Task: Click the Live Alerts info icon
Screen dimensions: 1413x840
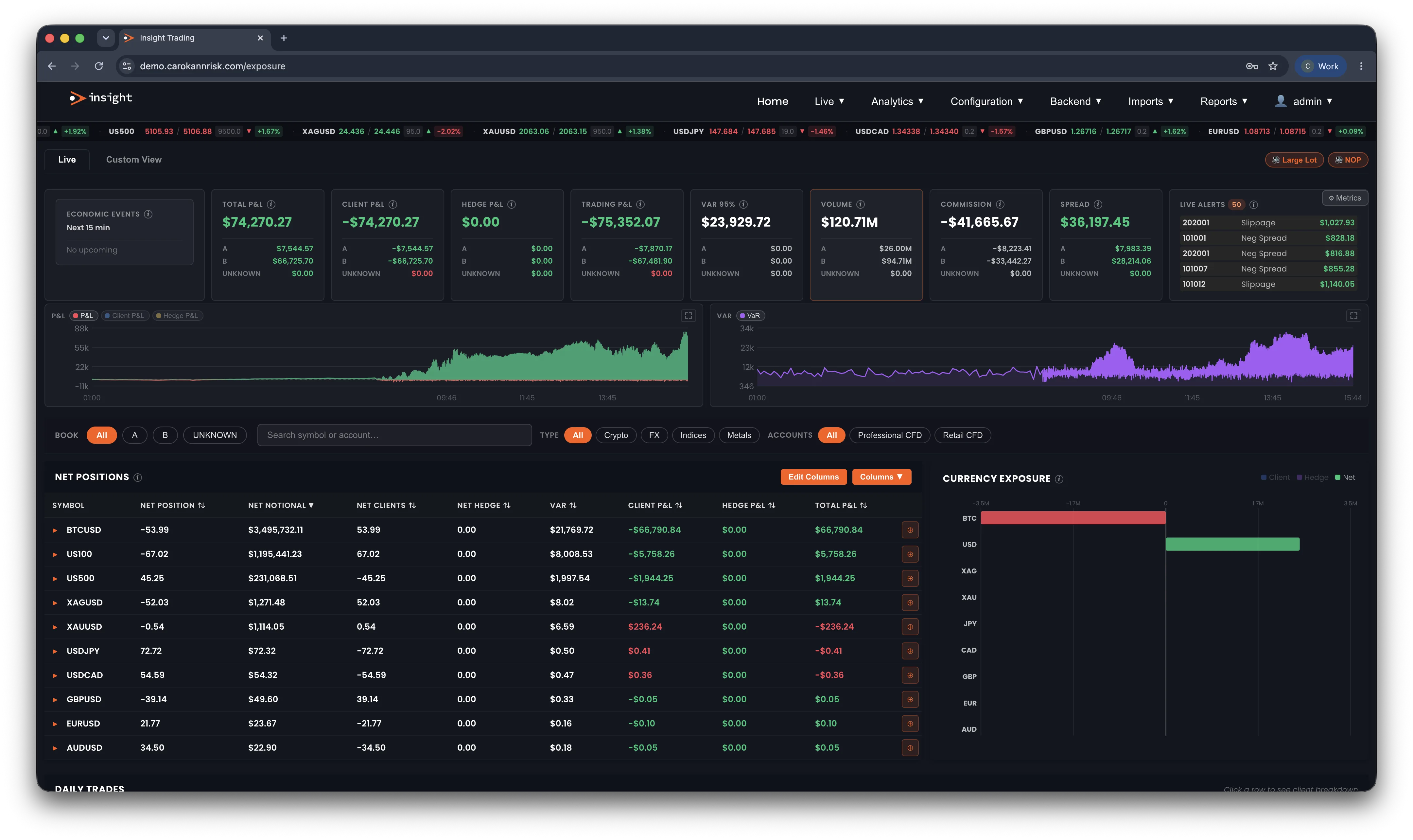Action: (x=1254, y=205)
